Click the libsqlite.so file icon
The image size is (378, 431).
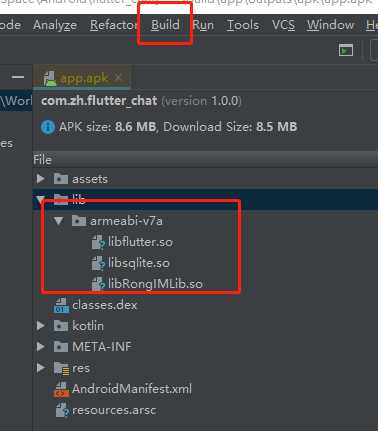tap(98, 263)
